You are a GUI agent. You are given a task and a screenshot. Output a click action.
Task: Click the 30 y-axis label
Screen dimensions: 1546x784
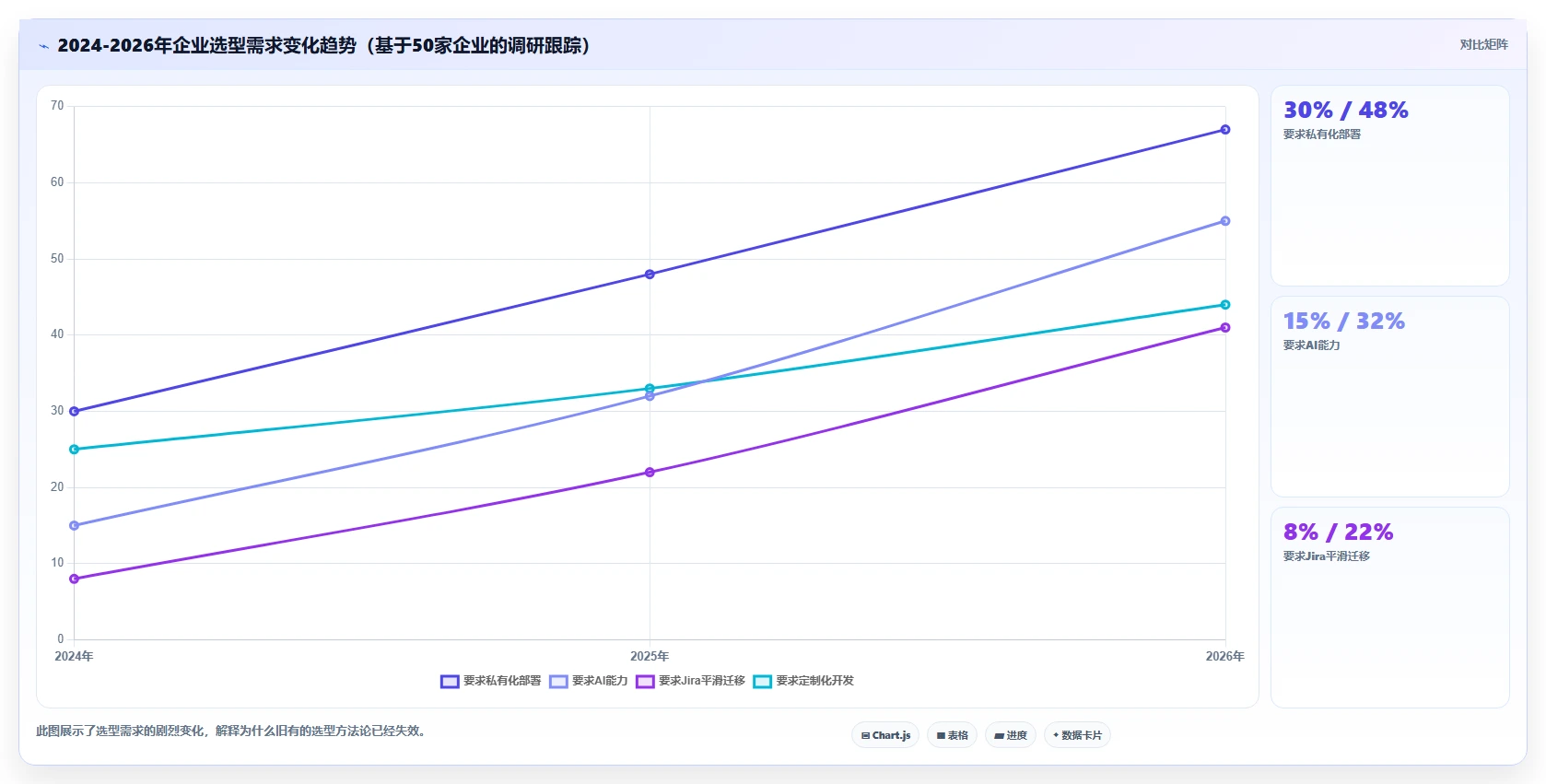(x=57, y=411)
